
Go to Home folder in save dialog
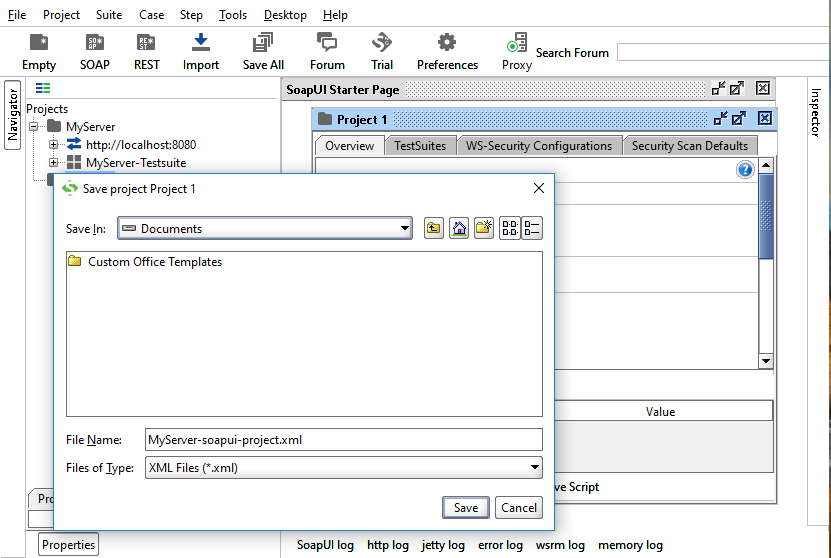[x=459, y=228]
